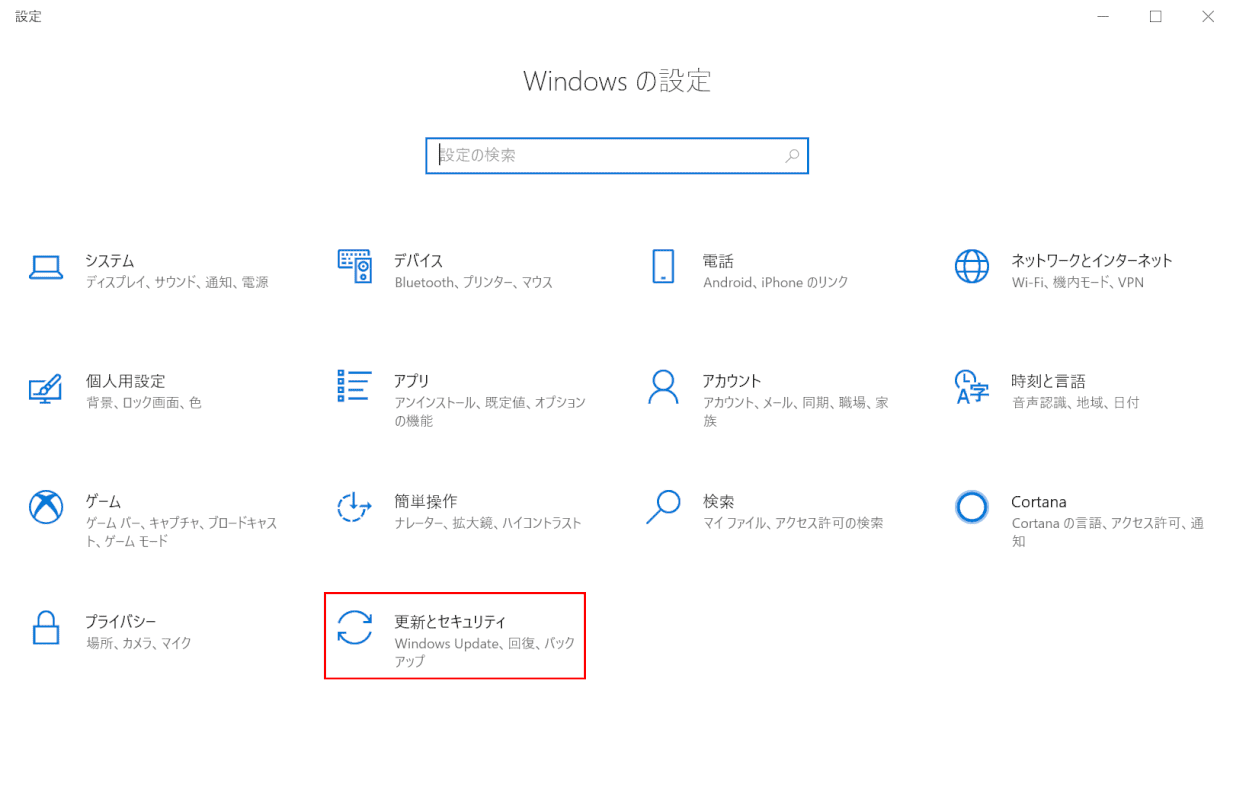
Task: Open the システム settings title
Action: tap(110, 261)
